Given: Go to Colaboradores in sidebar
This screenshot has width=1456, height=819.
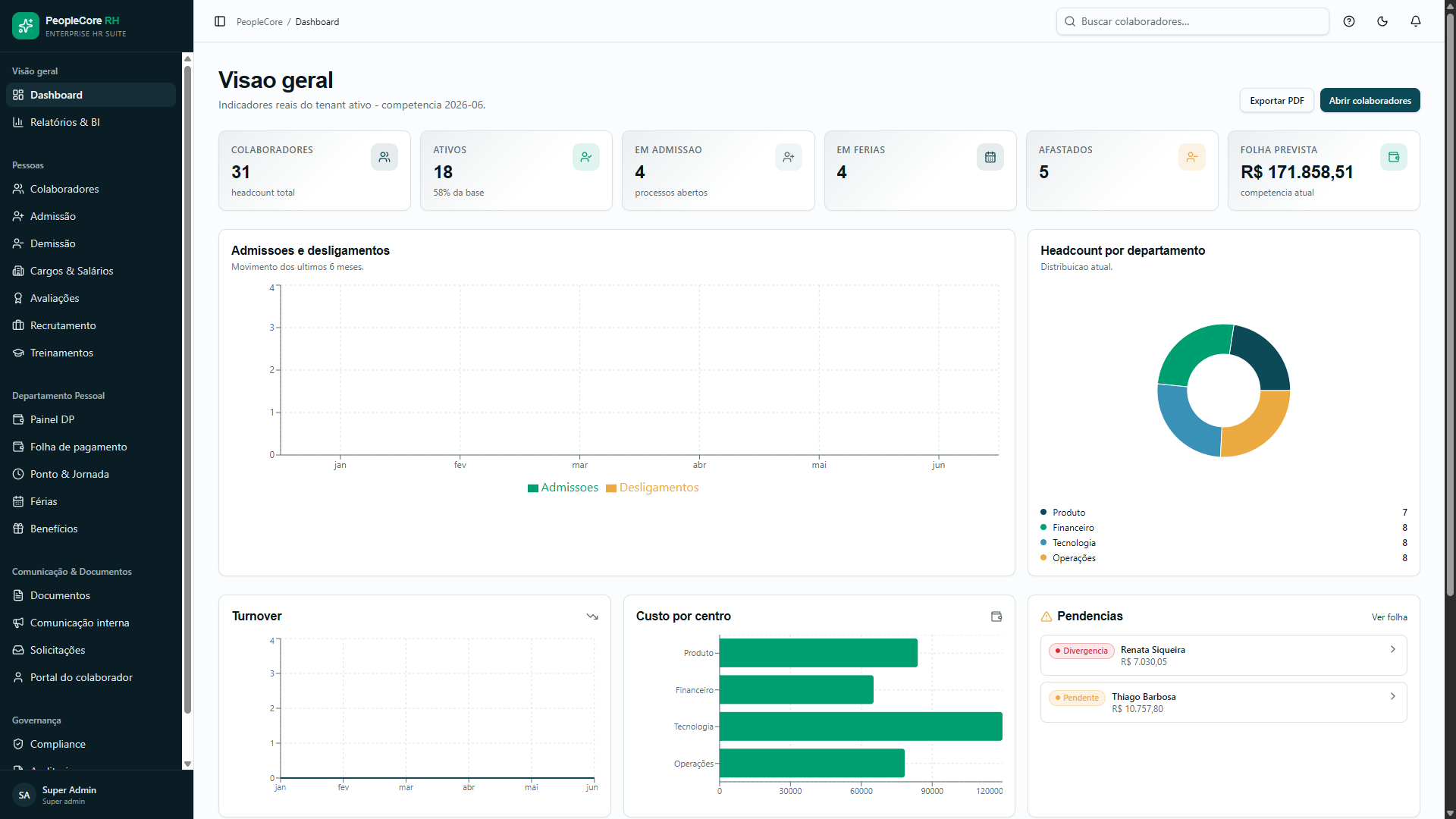Looking at the screenshot, I should (91, 189).
